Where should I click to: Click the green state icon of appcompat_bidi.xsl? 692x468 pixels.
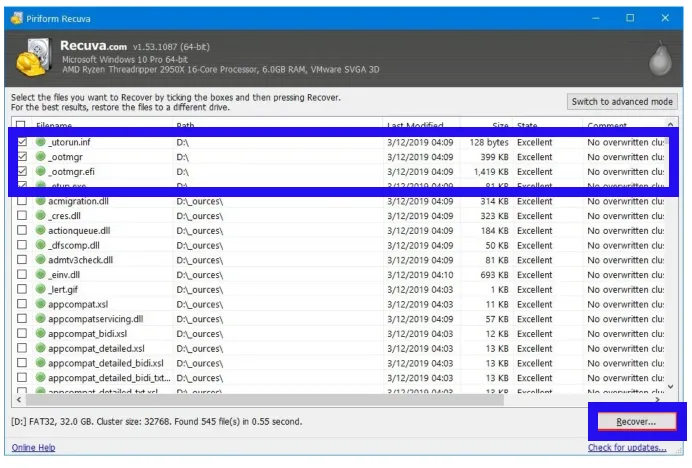(x=41, y=333)
